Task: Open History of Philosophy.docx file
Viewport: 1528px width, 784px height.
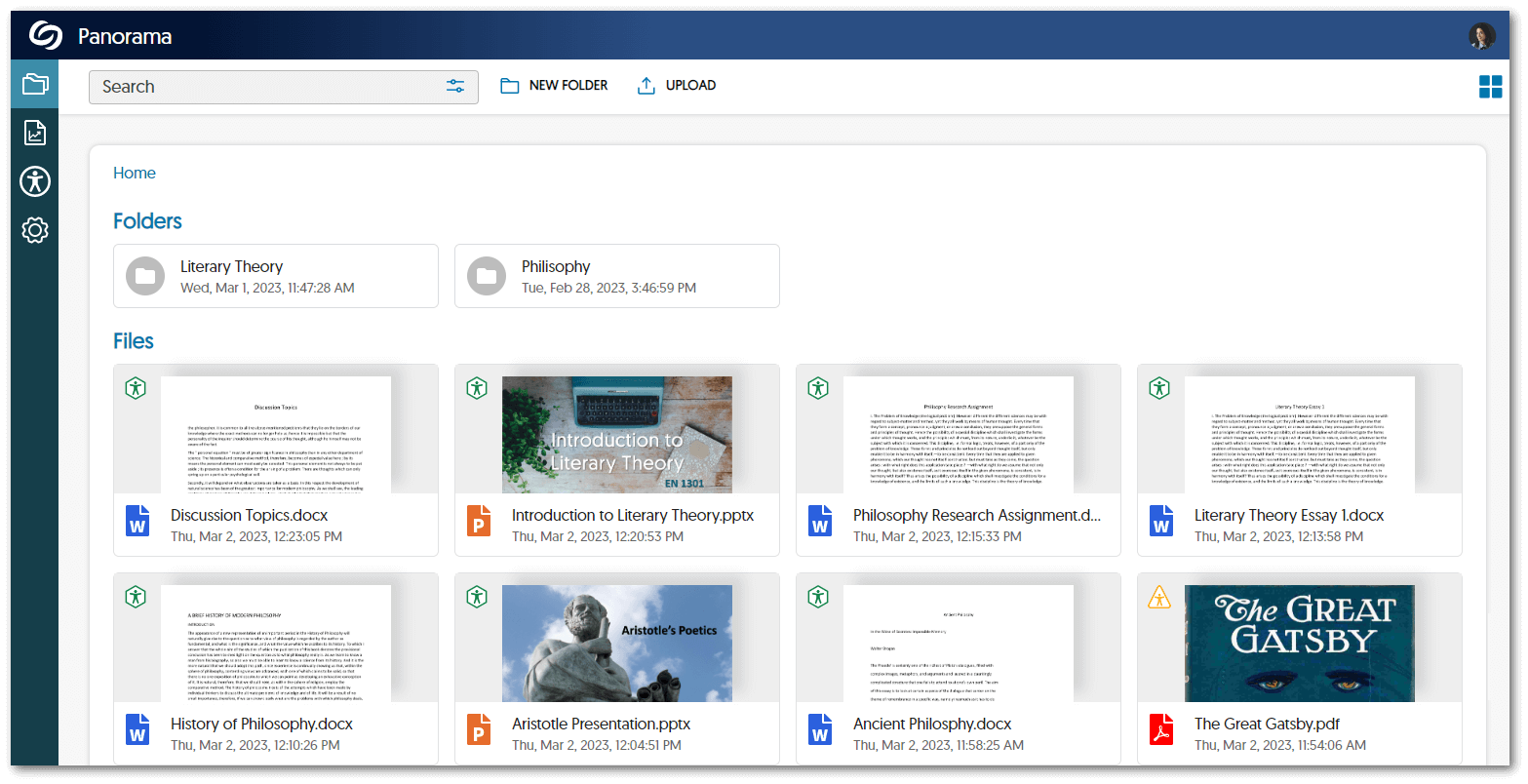Action: 261,724
